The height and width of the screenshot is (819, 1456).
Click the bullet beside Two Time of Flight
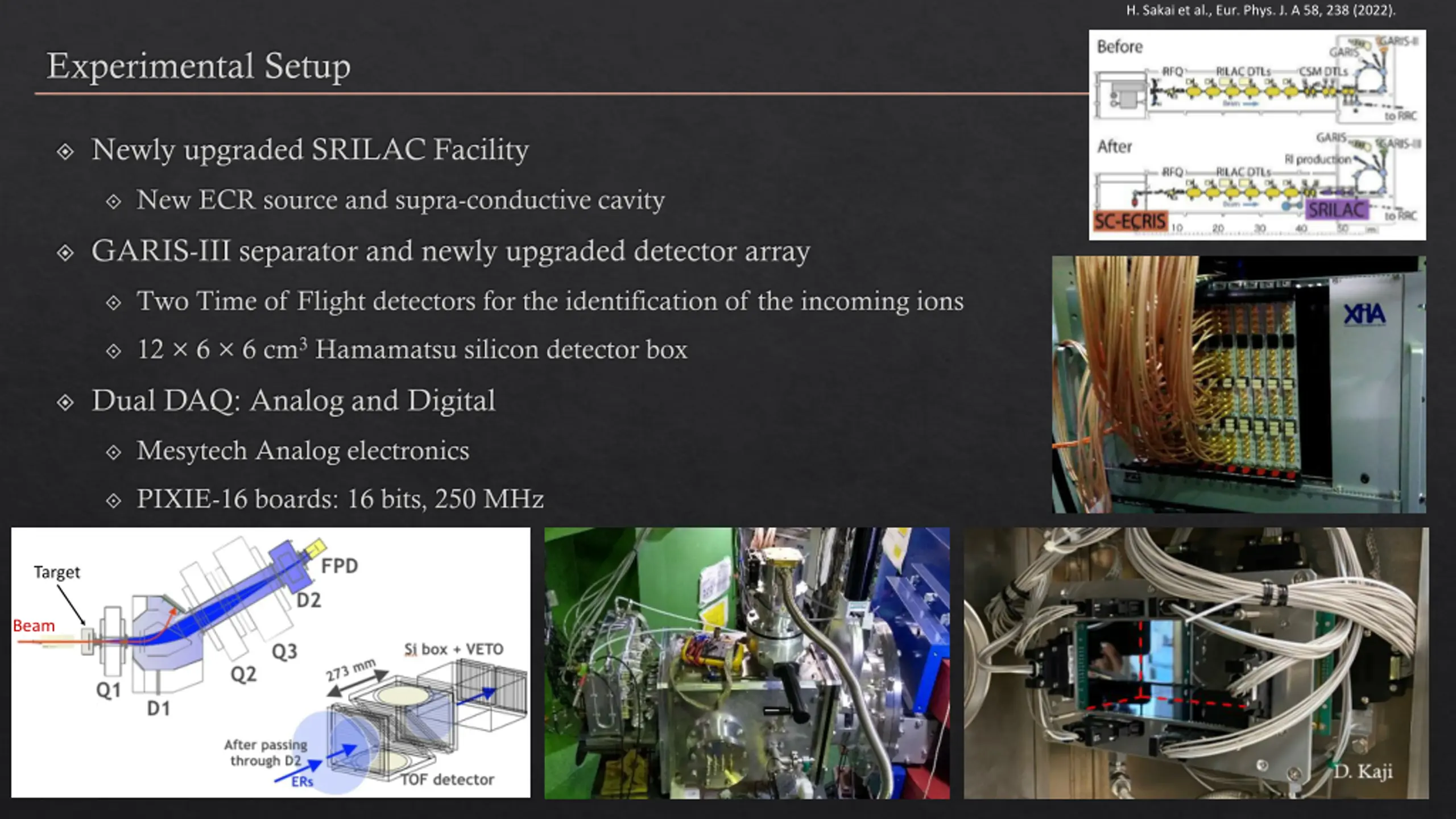(x=114, y=303)
